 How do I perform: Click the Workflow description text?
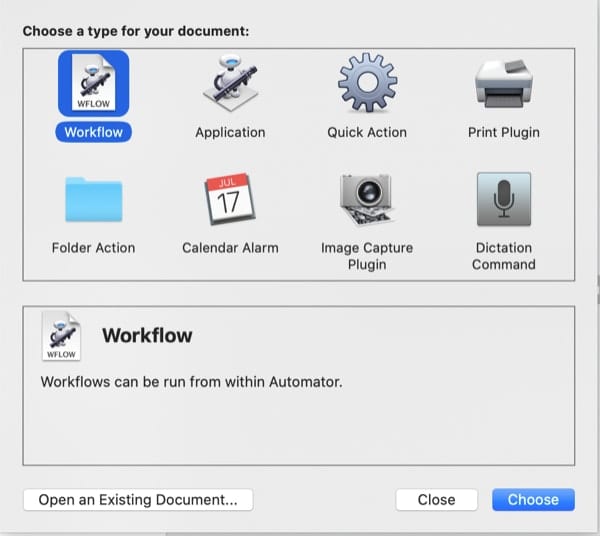(x=191, y=381)
